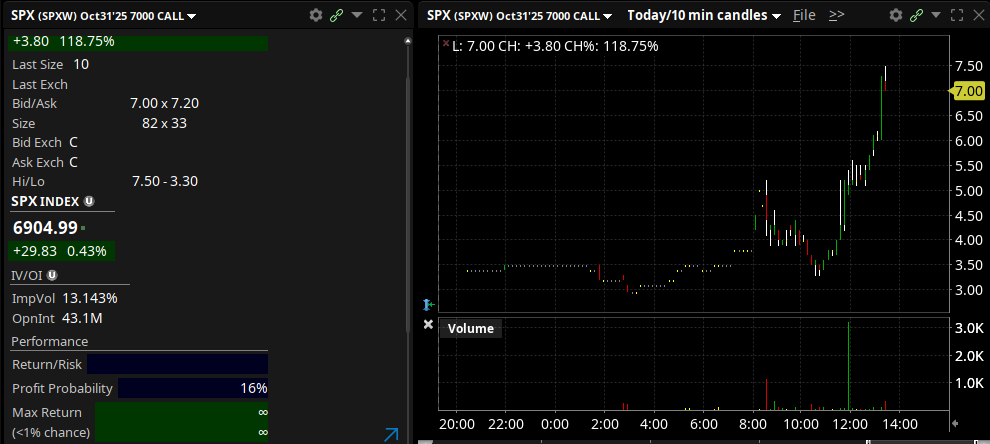The height and width of the screenshot is (444, 990).
Task: Click the OpnInt 43.1M value
Action: tap(82, 318)
